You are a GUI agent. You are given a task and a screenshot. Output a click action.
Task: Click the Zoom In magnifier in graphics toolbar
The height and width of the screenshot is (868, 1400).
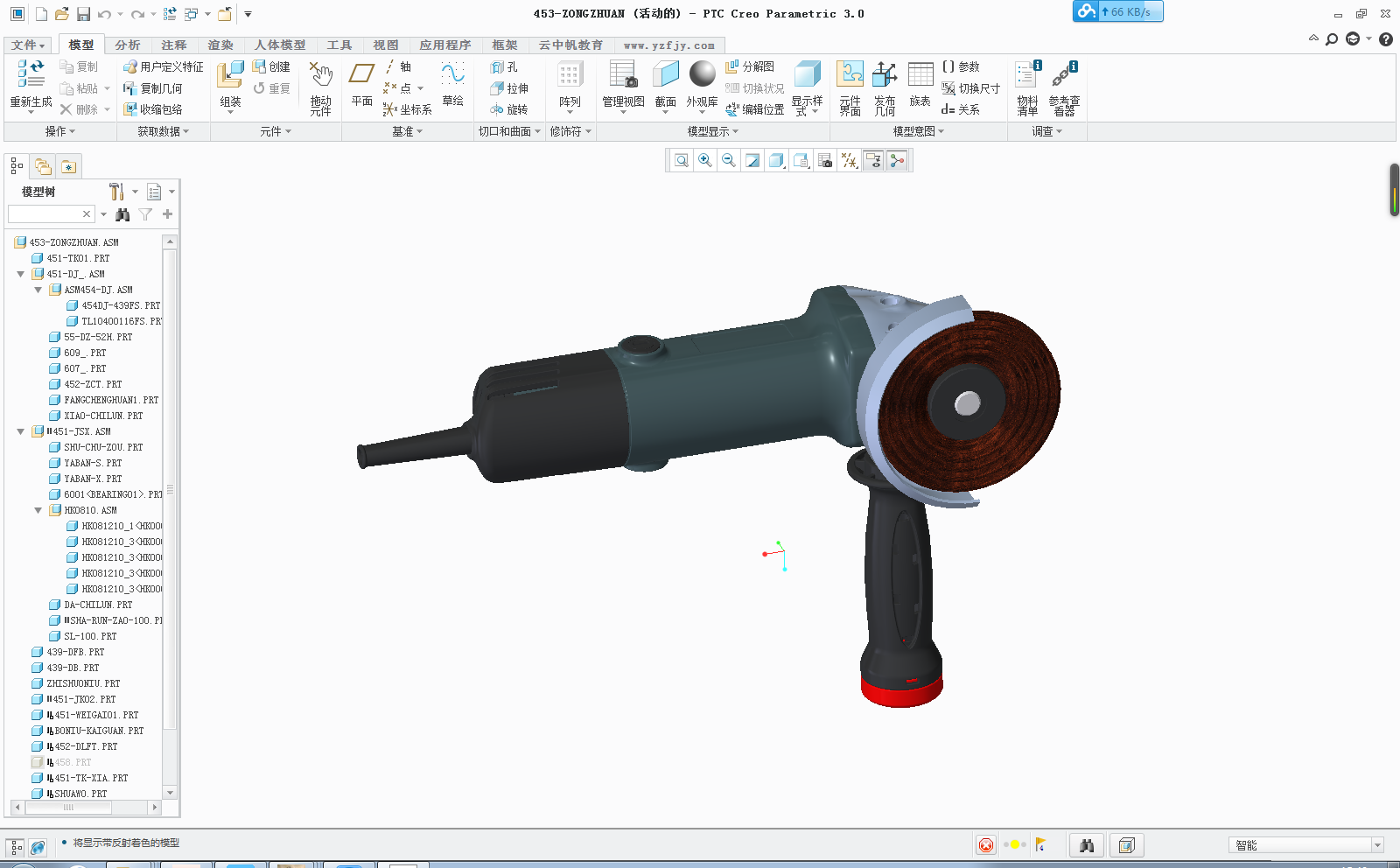[705, 160]
